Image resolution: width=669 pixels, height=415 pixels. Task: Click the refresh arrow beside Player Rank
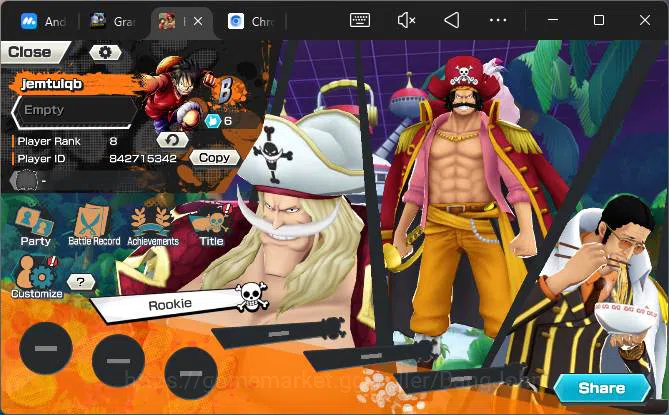(x=172, y=140)
